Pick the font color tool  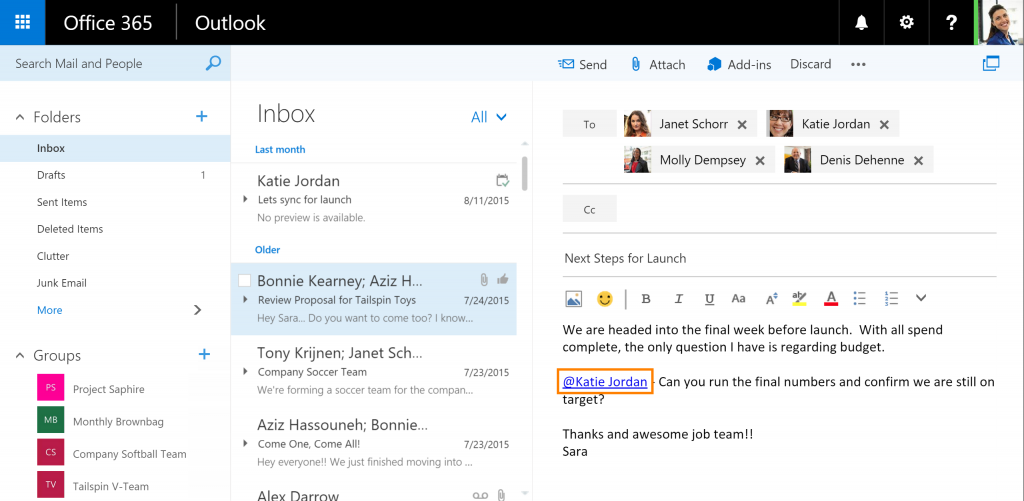tap(830, 298)
